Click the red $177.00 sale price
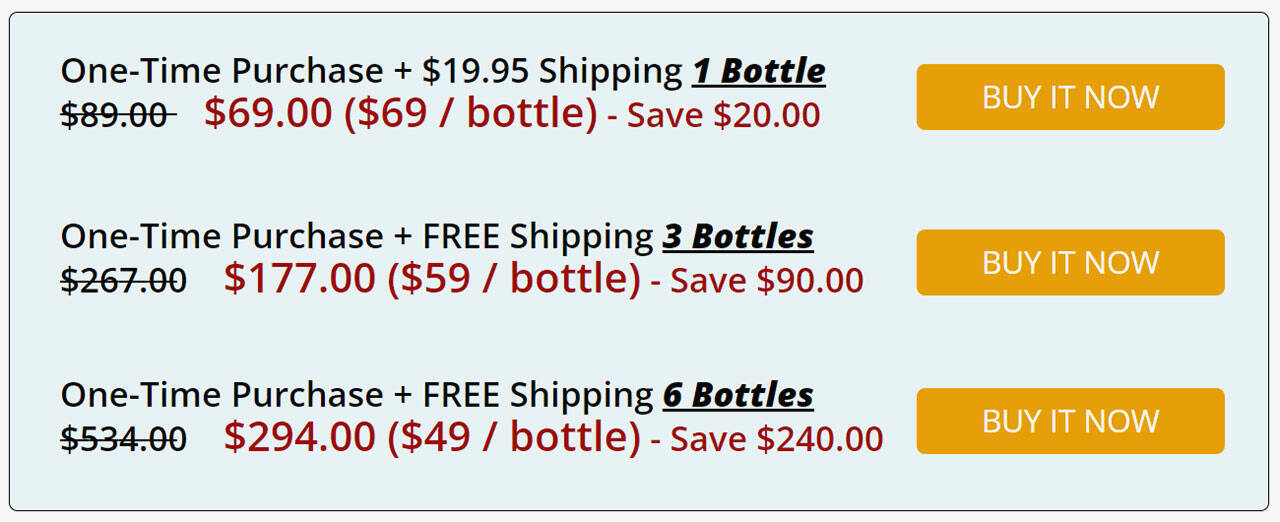The image size is (1280, 522). tap(299, 278)
